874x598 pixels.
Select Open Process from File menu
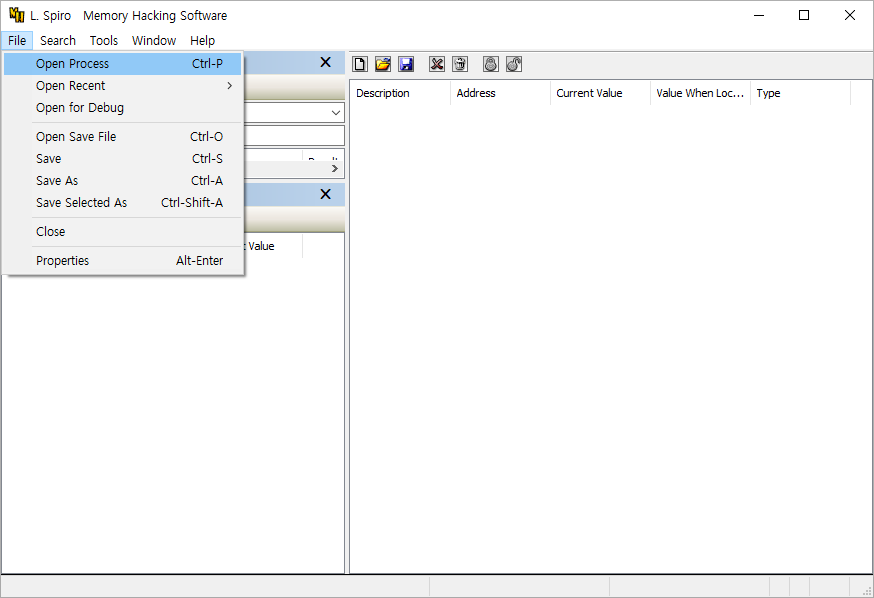point(123,64)
